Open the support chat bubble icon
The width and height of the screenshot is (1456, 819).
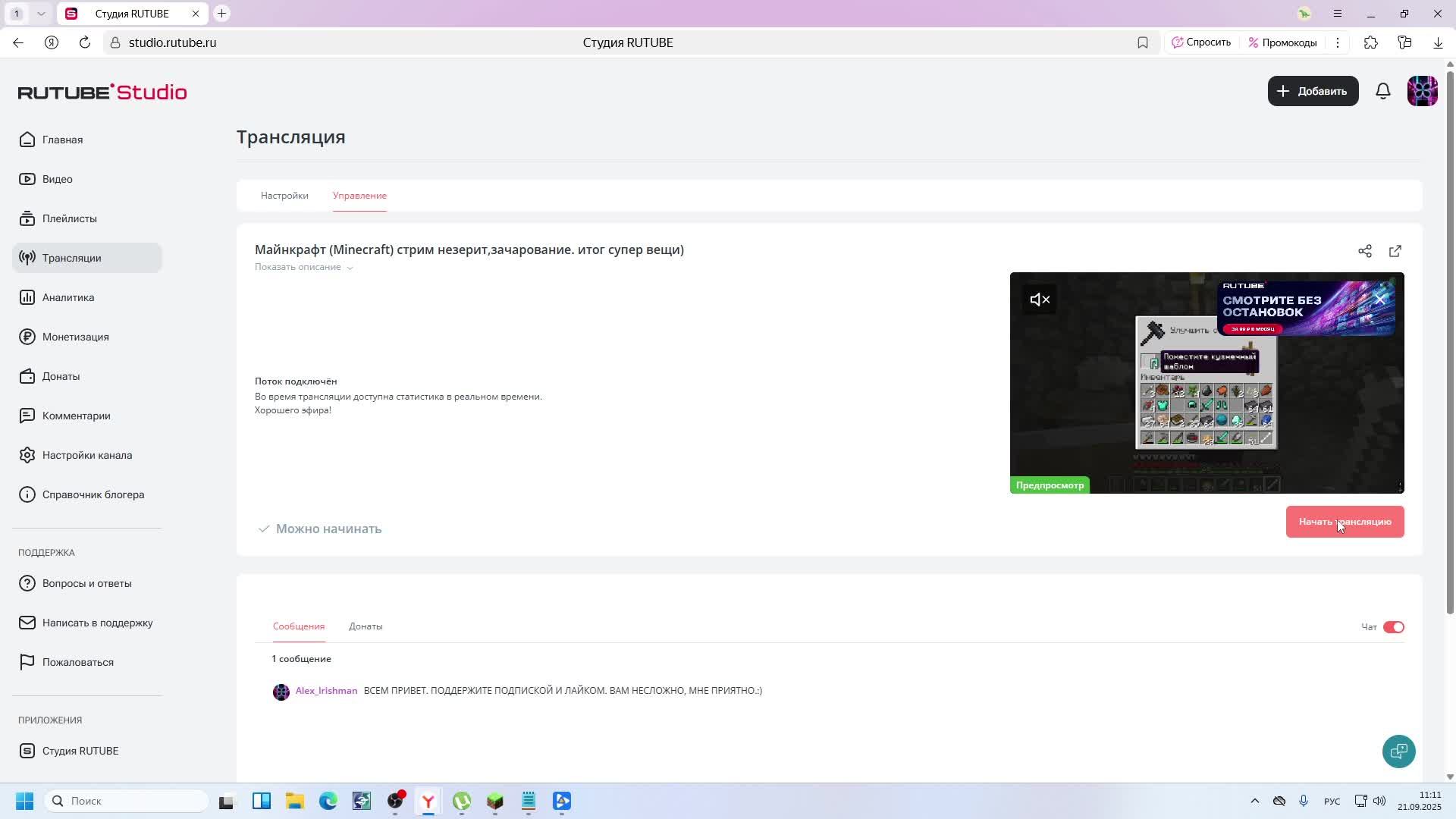(1398, 751)
